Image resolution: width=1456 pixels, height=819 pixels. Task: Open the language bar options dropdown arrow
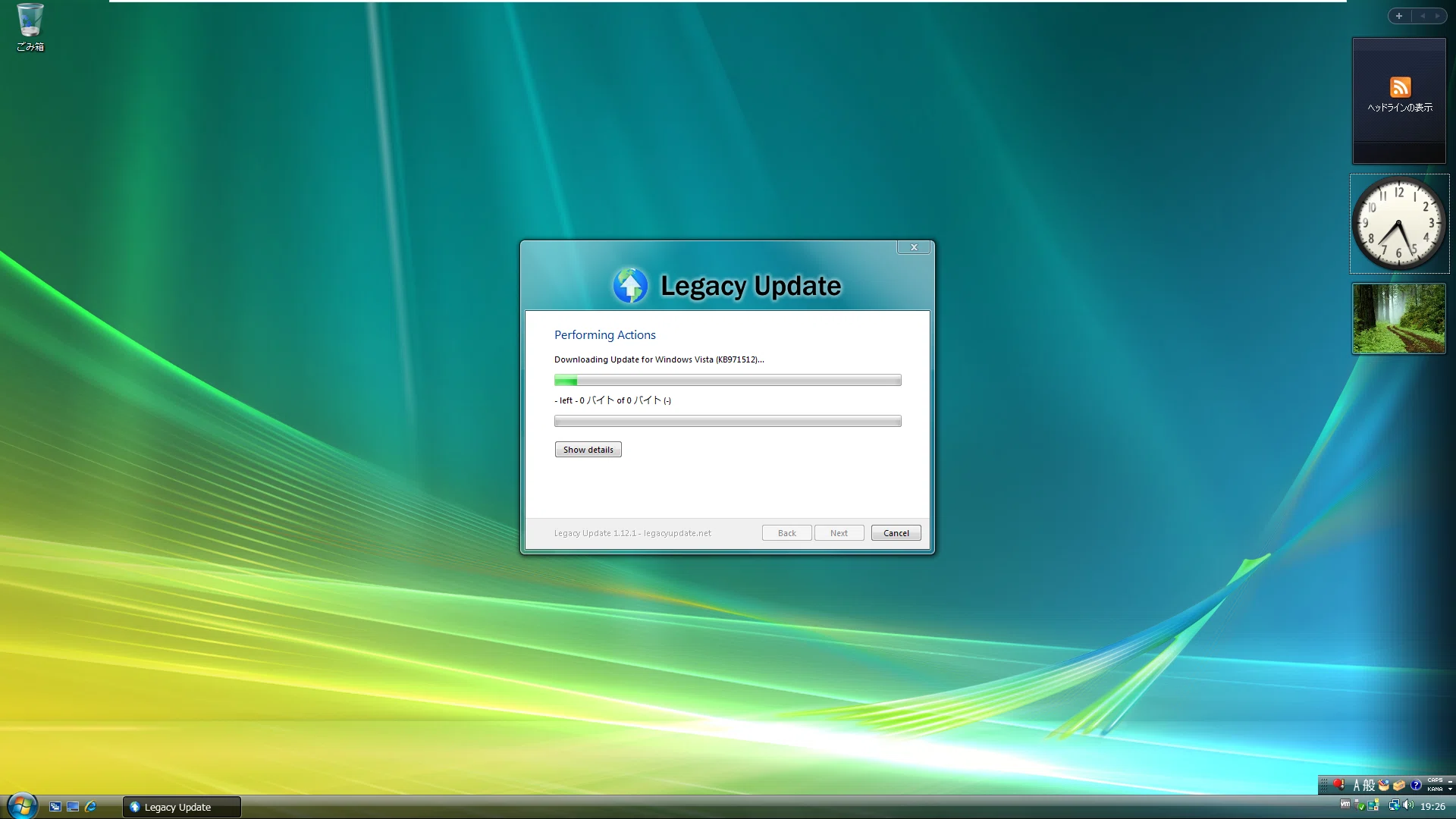(x=1450, y=789)
